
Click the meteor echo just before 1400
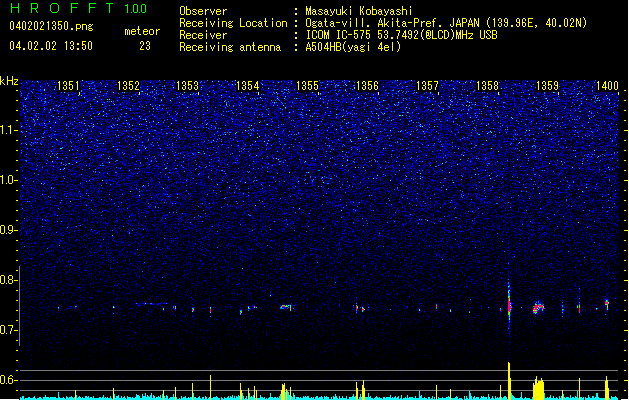pyautogui.click(x=607, y=304)
